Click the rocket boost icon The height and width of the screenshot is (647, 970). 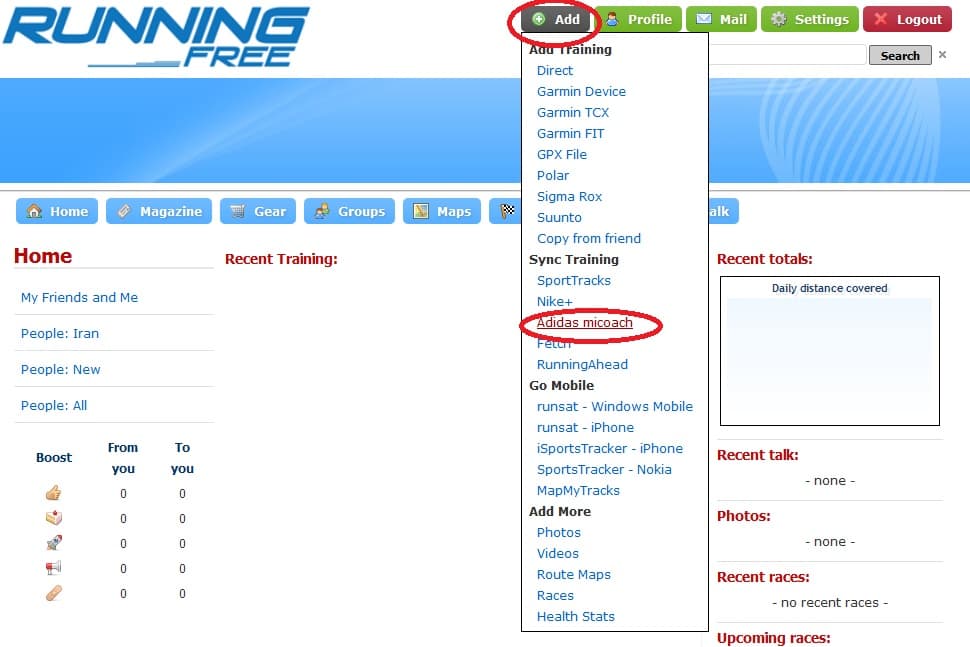pyautogui.click(x=54, y=543)
